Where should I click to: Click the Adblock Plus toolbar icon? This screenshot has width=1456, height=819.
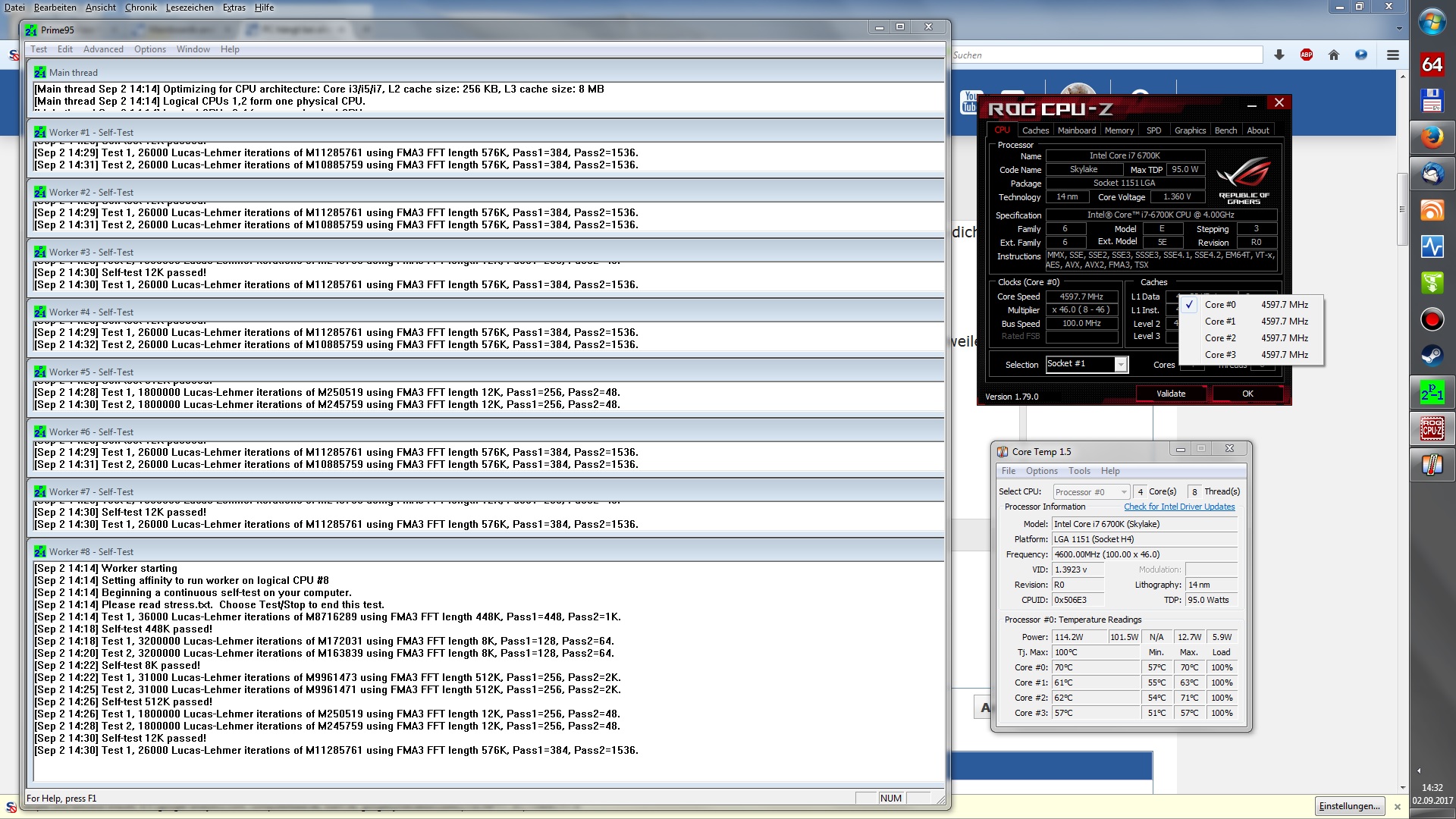point(1307,55)
